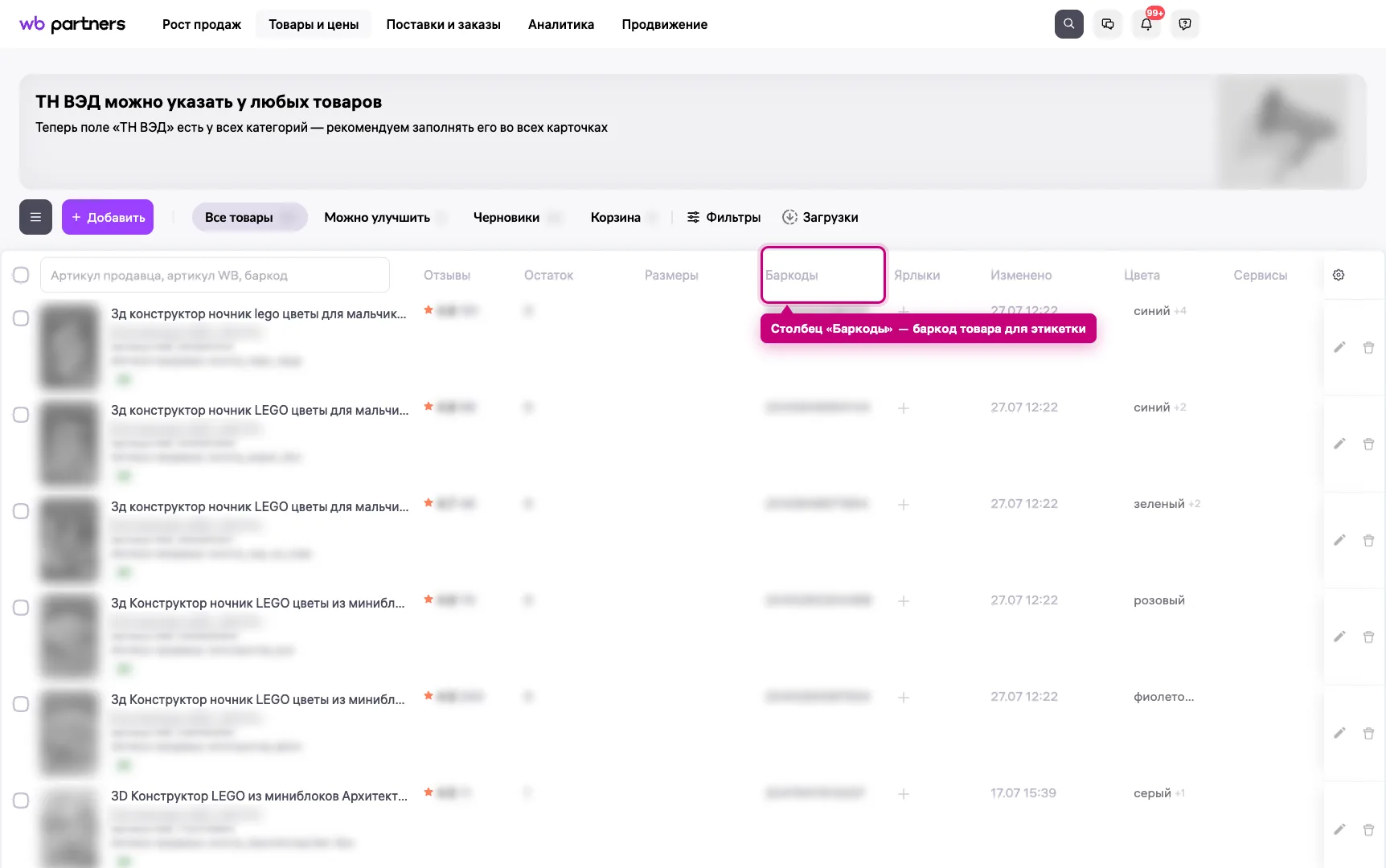Image resolution: width=1386 pixels, height=868 pixels.
Task: Check the first lego цветы для мальчик product
Action: [x=21, y=318]
